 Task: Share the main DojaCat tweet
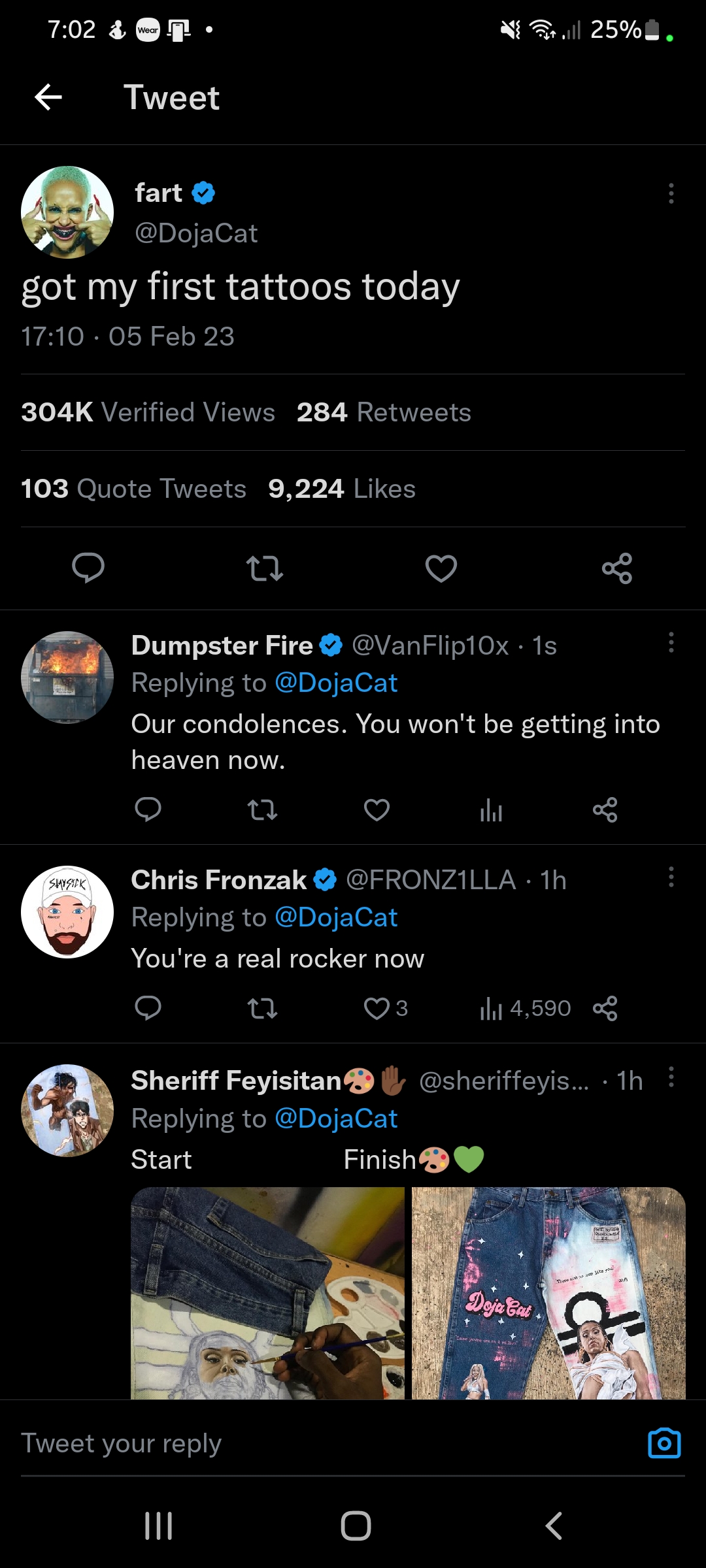pos(617,568)
